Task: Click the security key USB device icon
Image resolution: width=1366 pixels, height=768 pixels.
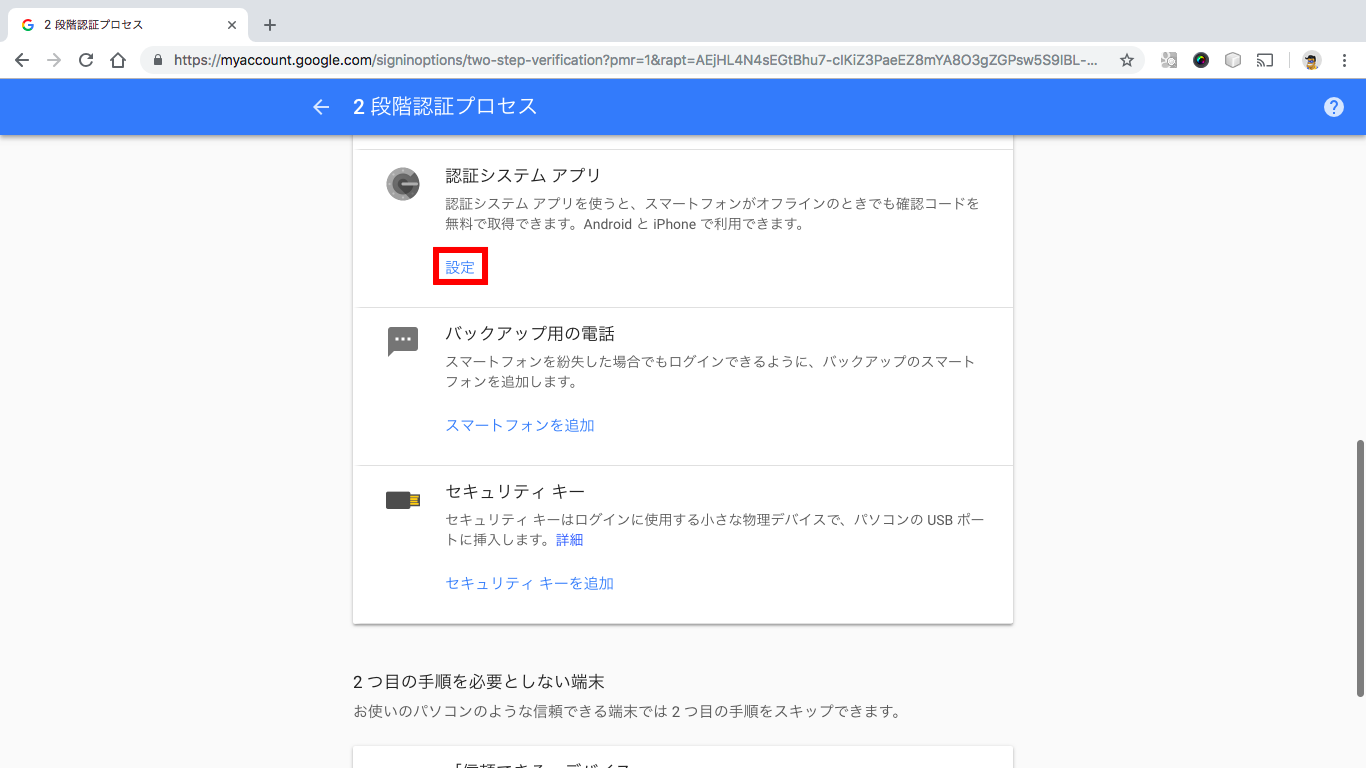Action: coord(403,500)
